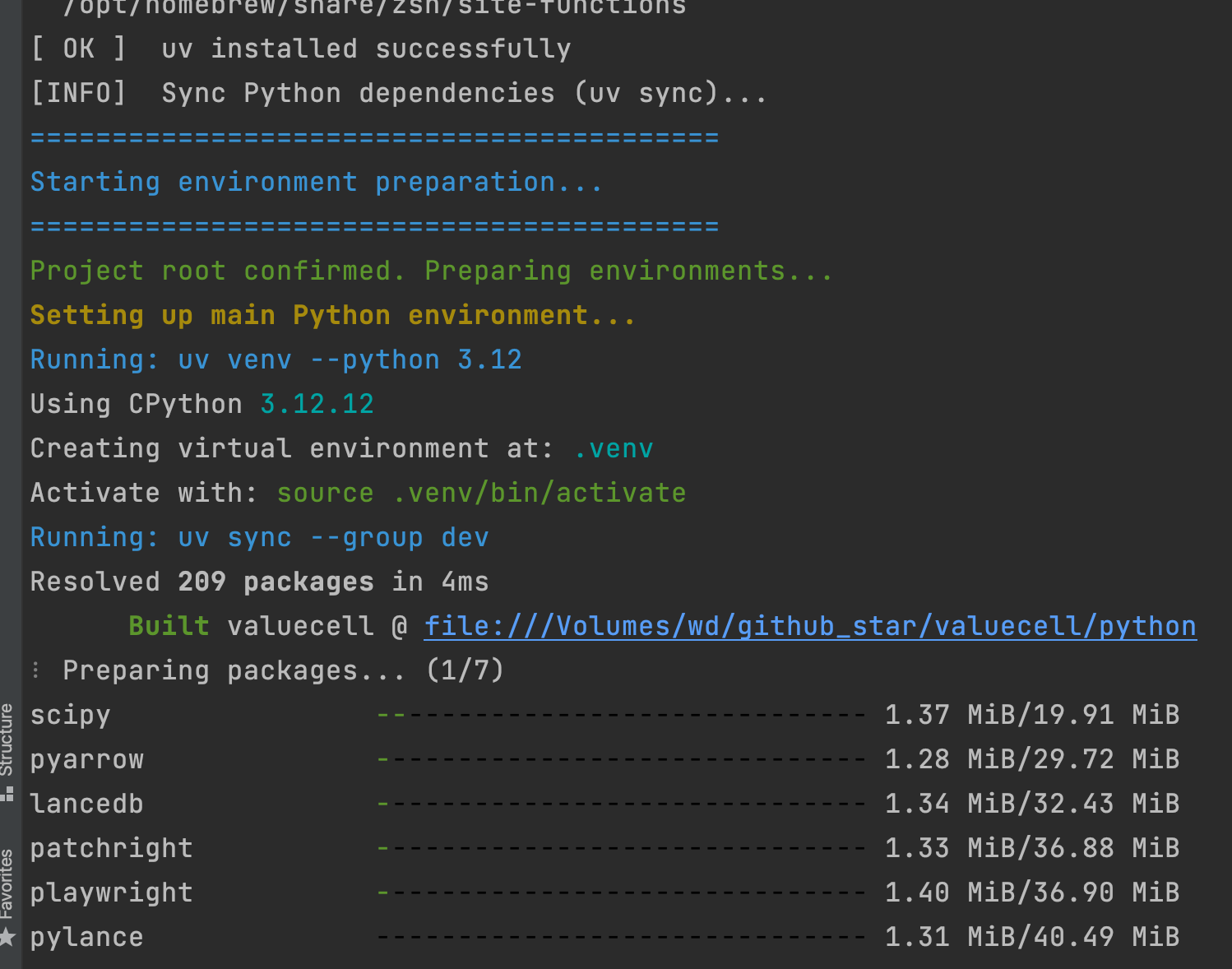Viewport: 1232px width, 969px height.
Task: Open the Favorites side tab
Action: tap(7, 884)
